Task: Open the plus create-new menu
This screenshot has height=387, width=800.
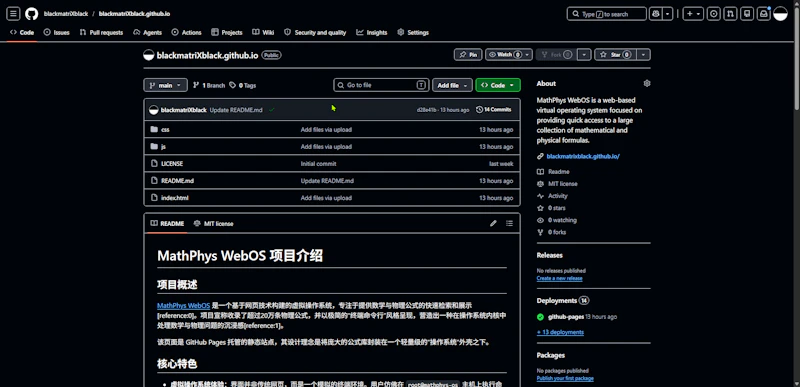Action: tap(693, 14)
